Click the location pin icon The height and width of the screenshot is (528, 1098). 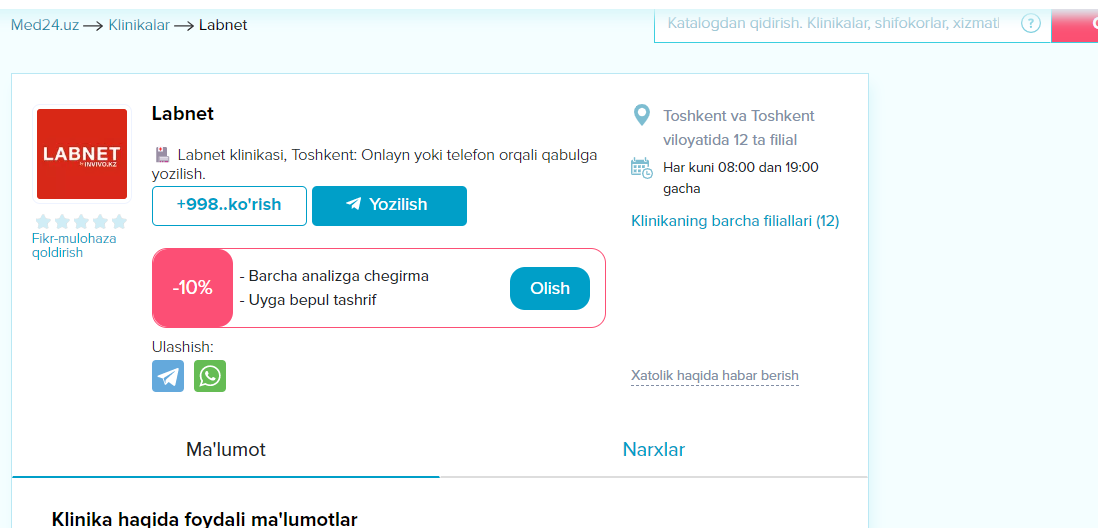click(641, 116)
